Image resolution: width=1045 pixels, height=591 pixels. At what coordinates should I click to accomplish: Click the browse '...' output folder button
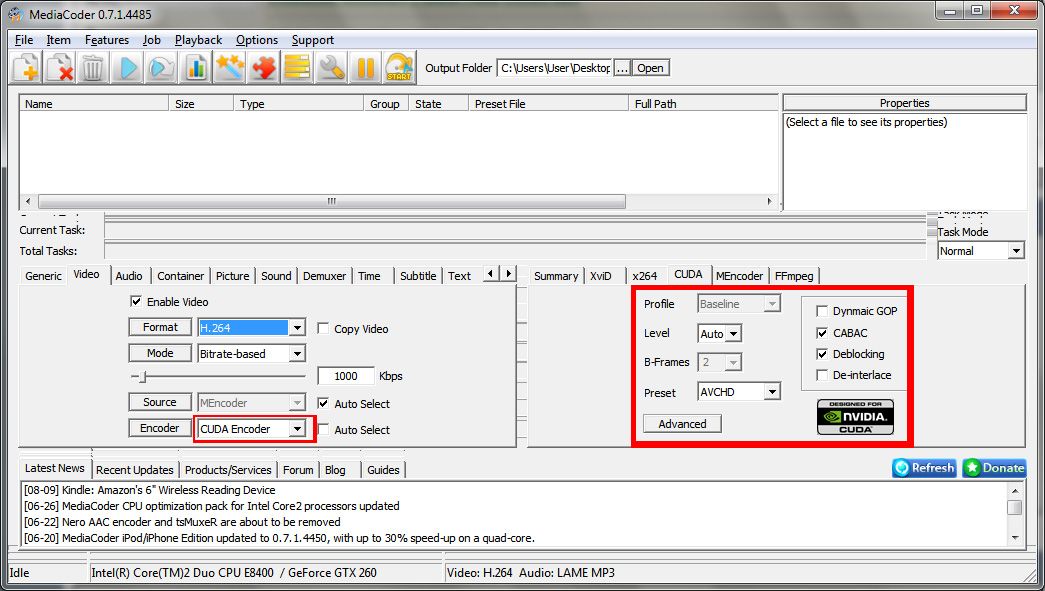coord(622,68)
